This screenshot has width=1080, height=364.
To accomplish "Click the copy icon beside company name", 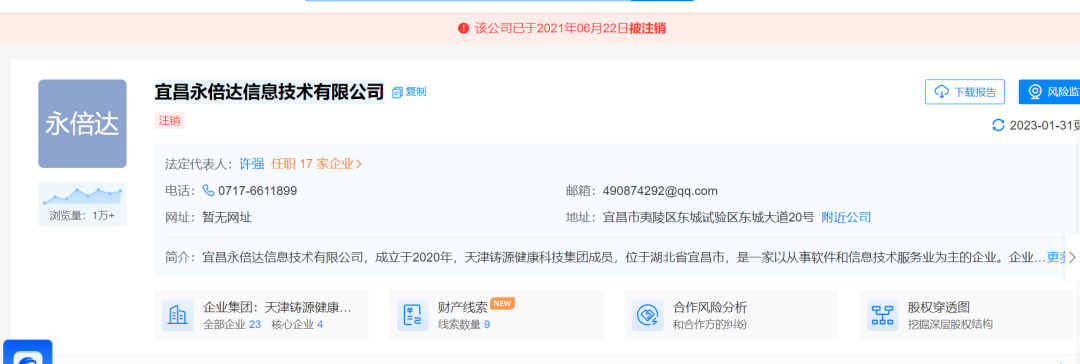I will [x=397, y=92].
